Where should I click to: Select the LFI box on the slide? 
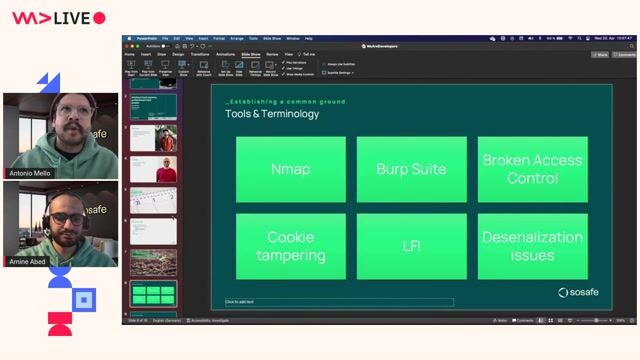click(411, 247)
